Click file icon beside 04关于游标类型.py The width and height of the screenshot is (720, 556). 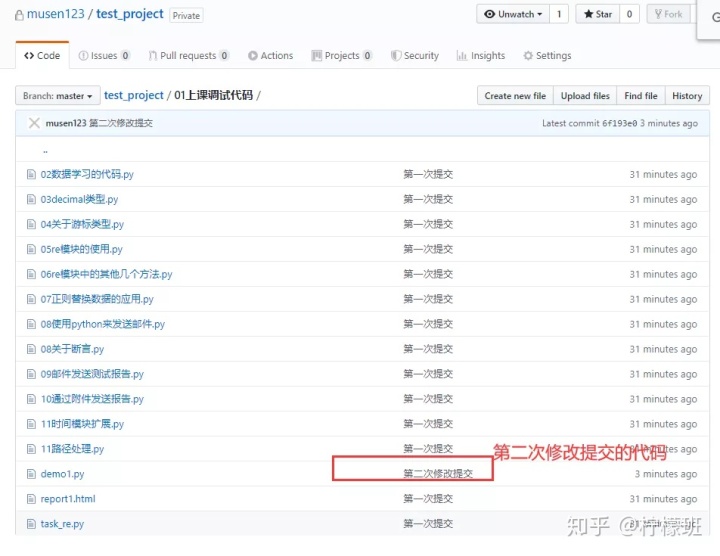click(31, 224)
